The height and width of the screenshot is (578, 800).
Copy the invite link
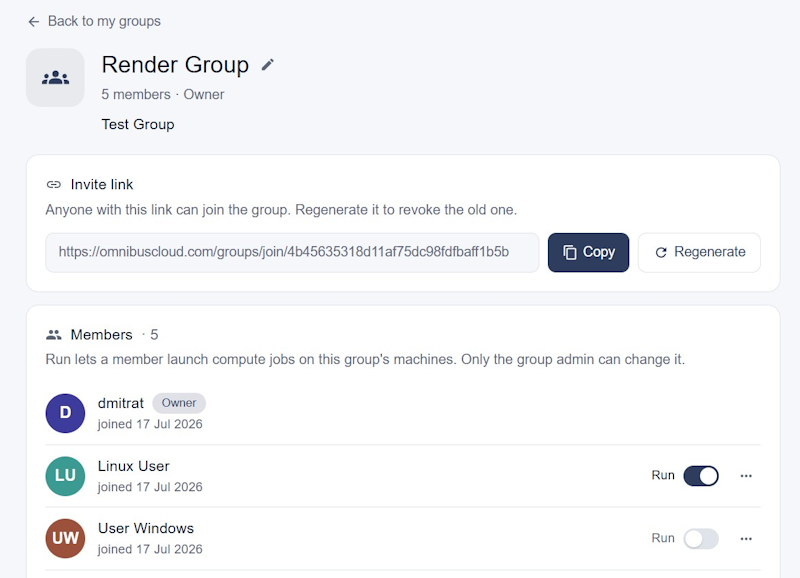[588, 253]
